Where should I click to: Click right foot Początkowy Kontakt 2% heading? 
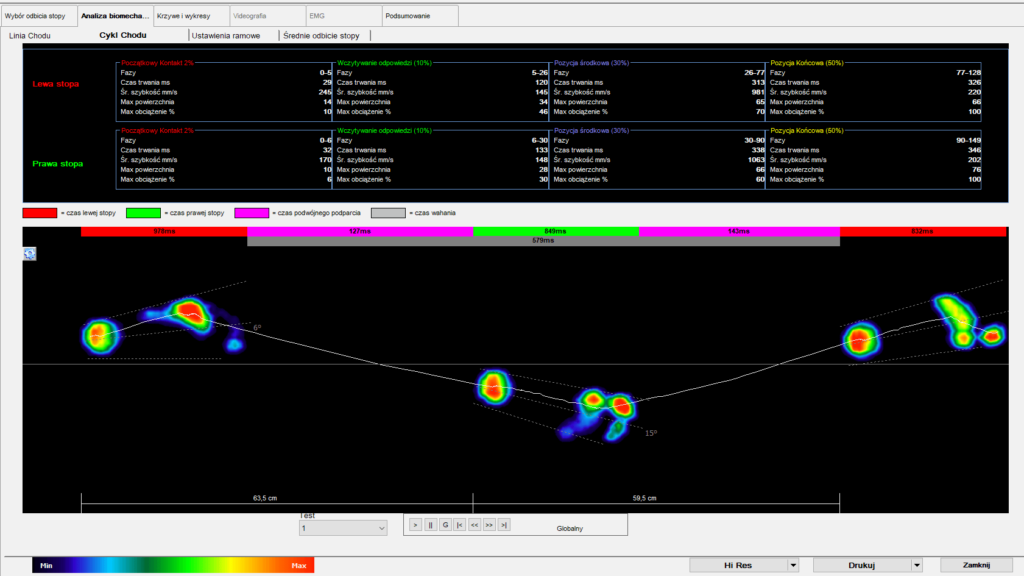coord(157,131)
